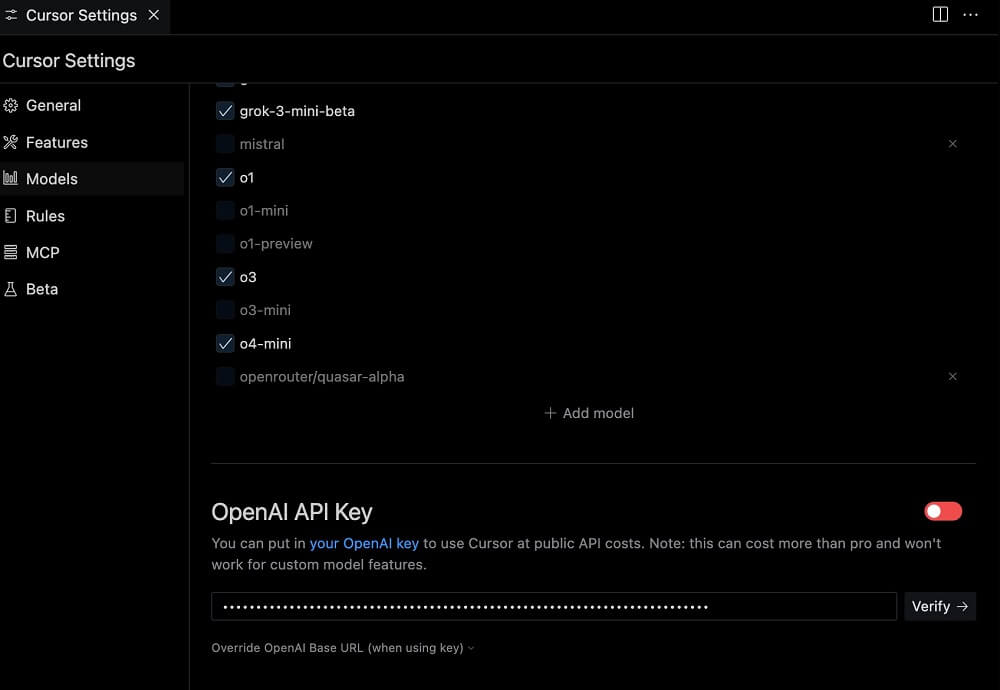This screenshot has width=1000, height=690.
Task: Enable the mistral model checkbox
Action: pos(225,144)
